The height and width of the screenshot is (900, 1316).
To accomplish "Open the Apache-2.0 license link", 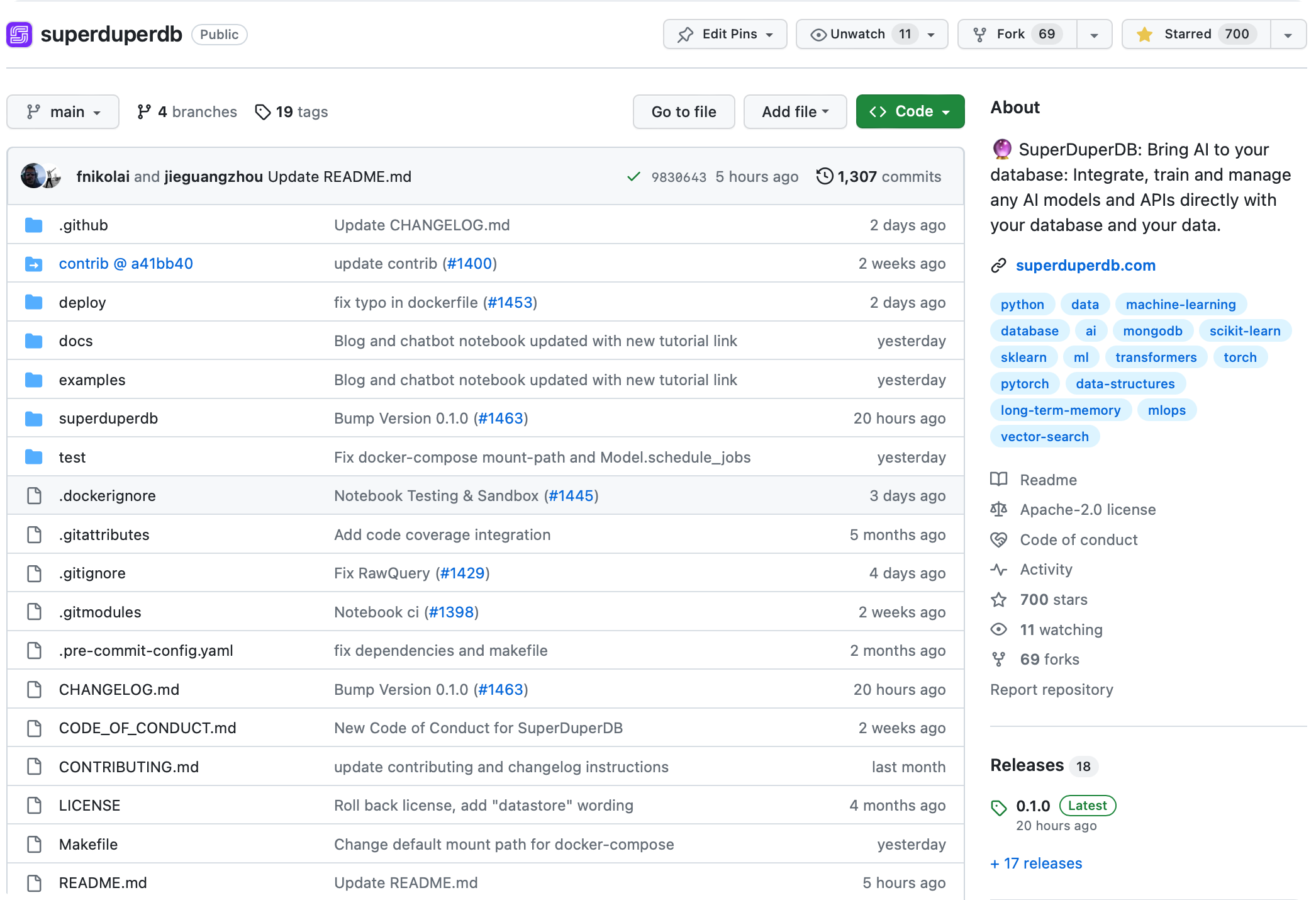I will pyautogui.click(x=1088, y=510).
